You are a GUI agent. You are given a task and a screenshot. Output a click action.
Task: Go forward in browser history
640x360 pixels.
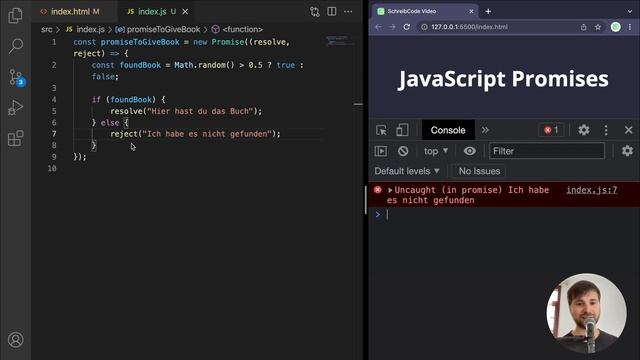(392, 27)
